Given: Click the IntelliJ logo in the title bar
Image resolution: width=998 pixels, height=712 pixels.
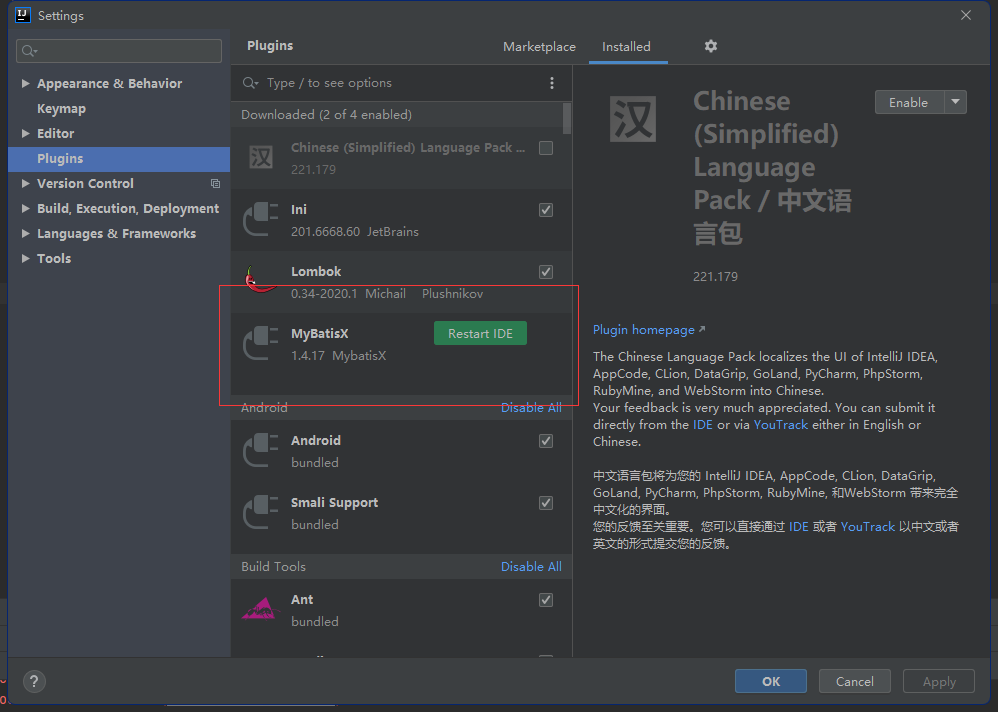Looking at the screenshot, I should coord(23,15).
